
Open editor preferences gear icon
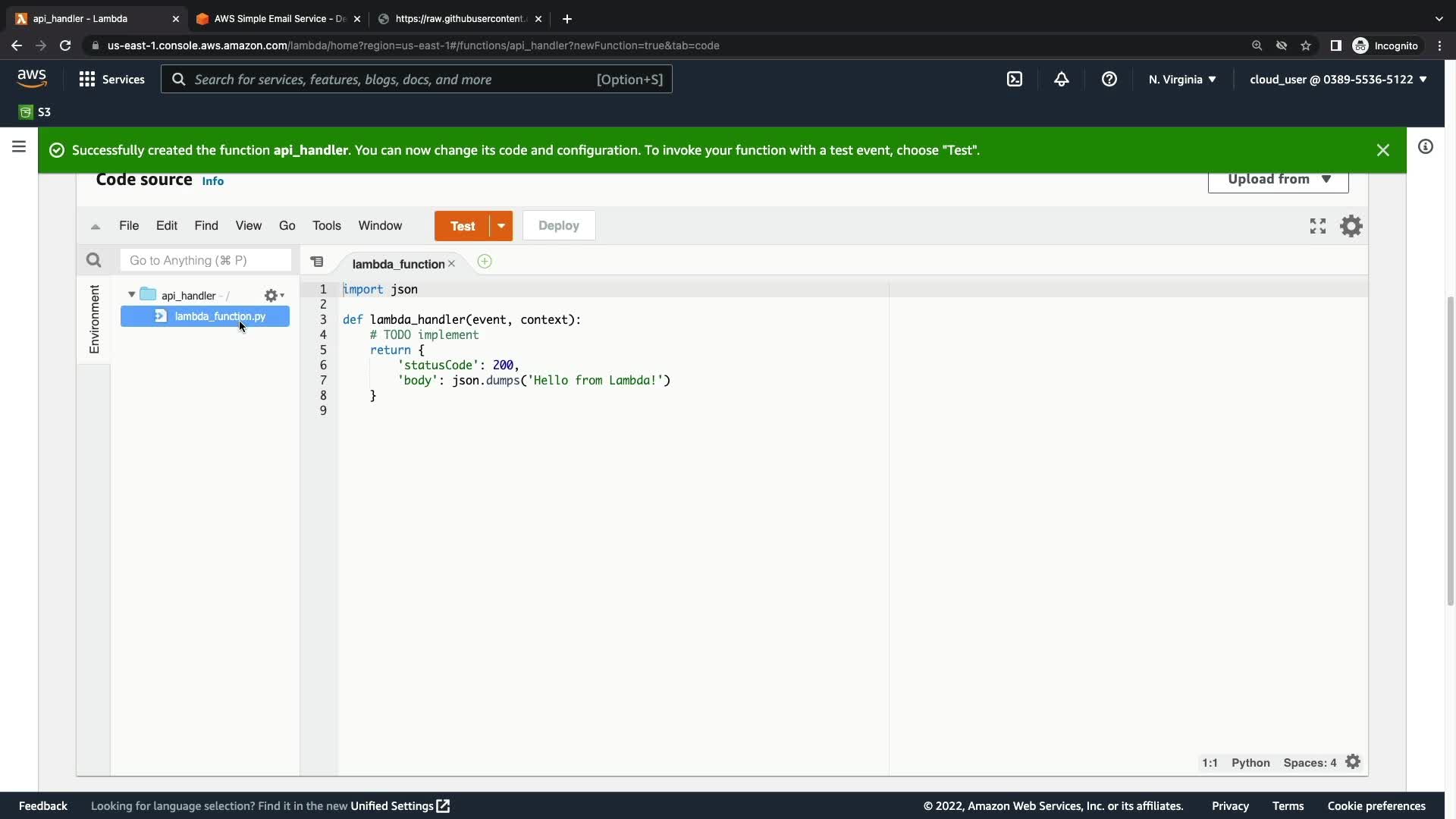(x=1351, y=226)
